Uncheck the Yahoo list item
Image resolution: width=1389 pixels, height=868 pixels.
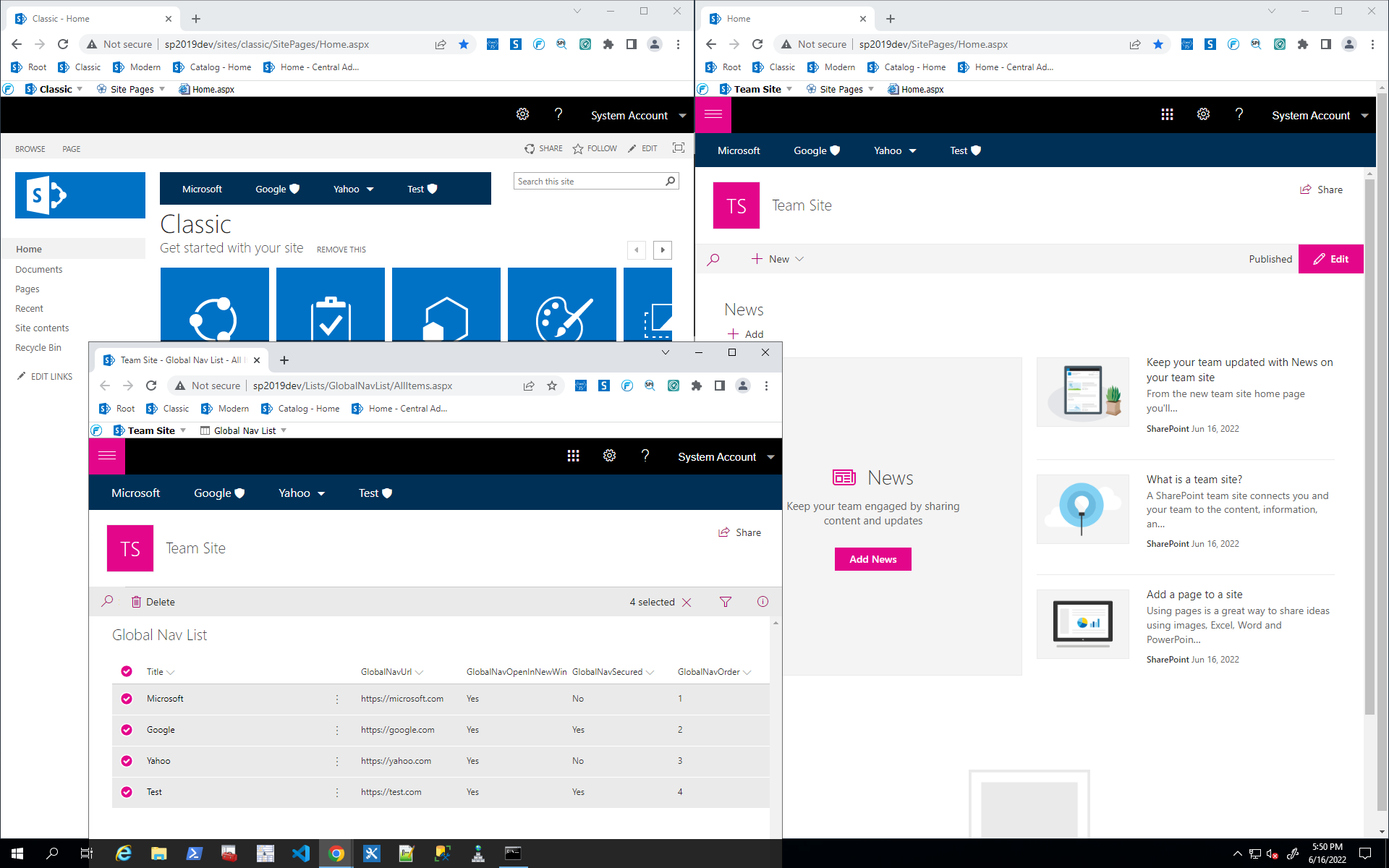pyautogui.click(x=127, y=761)
